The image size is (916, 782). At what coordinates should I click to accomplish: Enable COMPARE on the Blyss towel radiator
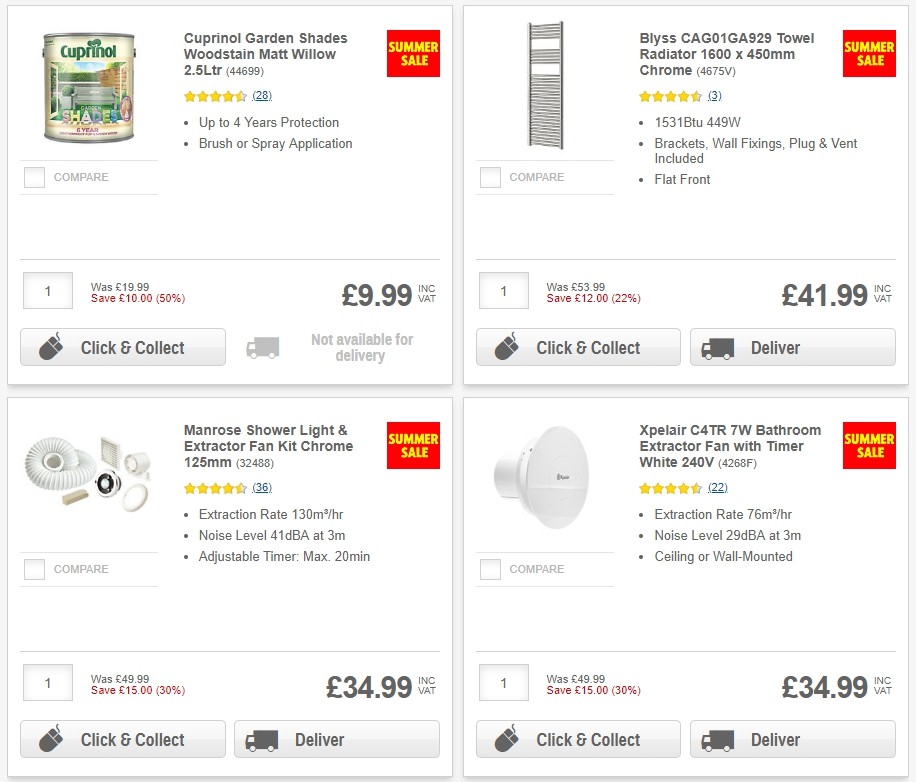(489, 177)
